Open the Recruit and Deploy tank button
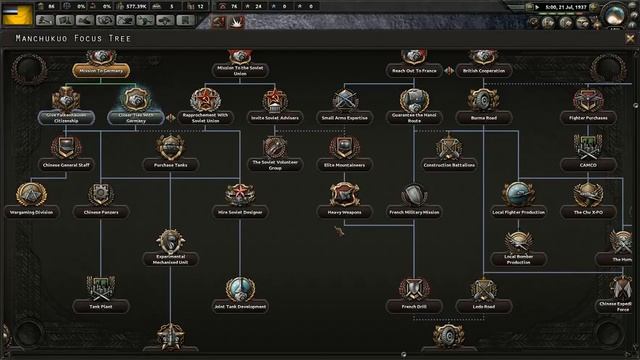This screenshot has width=640, height=360. tap(165, 20)
